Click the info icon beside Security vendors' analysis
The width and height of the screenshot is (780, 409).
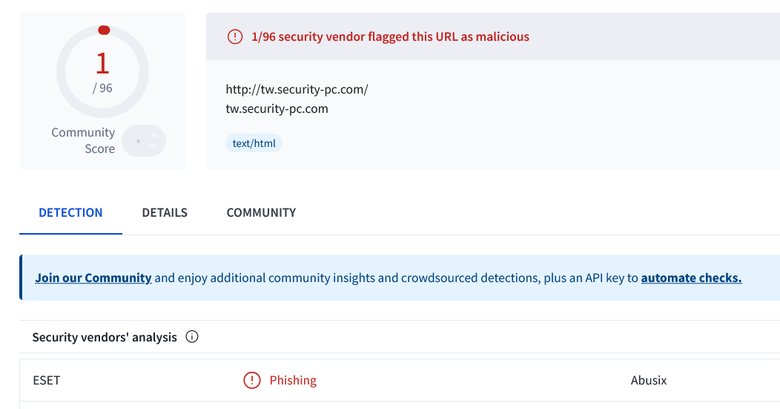pyautogui.click(x=192, y=337)
